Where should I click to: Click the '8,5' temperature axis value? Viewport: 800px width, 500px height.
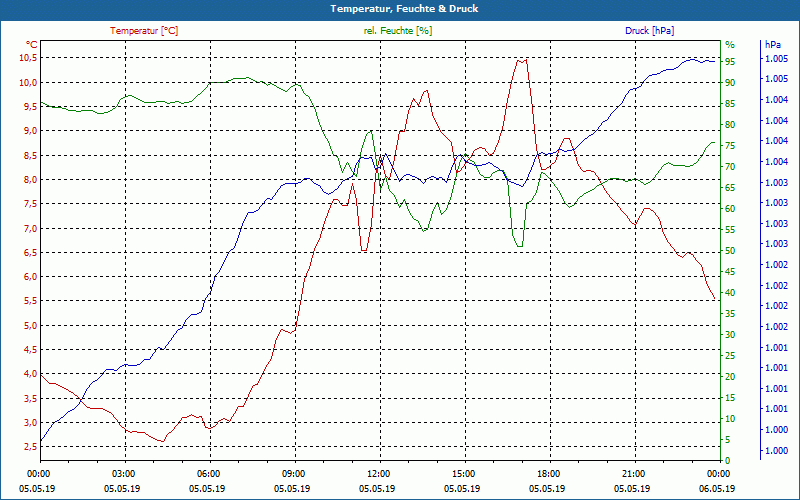(x=30, y=156)
